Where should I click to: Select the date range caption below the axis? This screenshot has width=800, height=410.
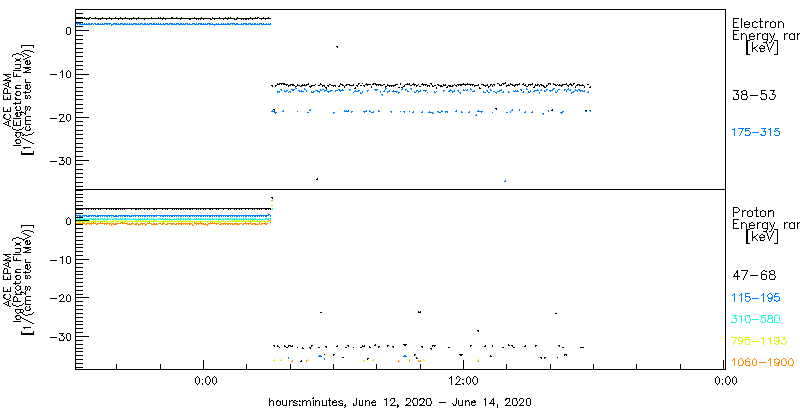(400, 402)
